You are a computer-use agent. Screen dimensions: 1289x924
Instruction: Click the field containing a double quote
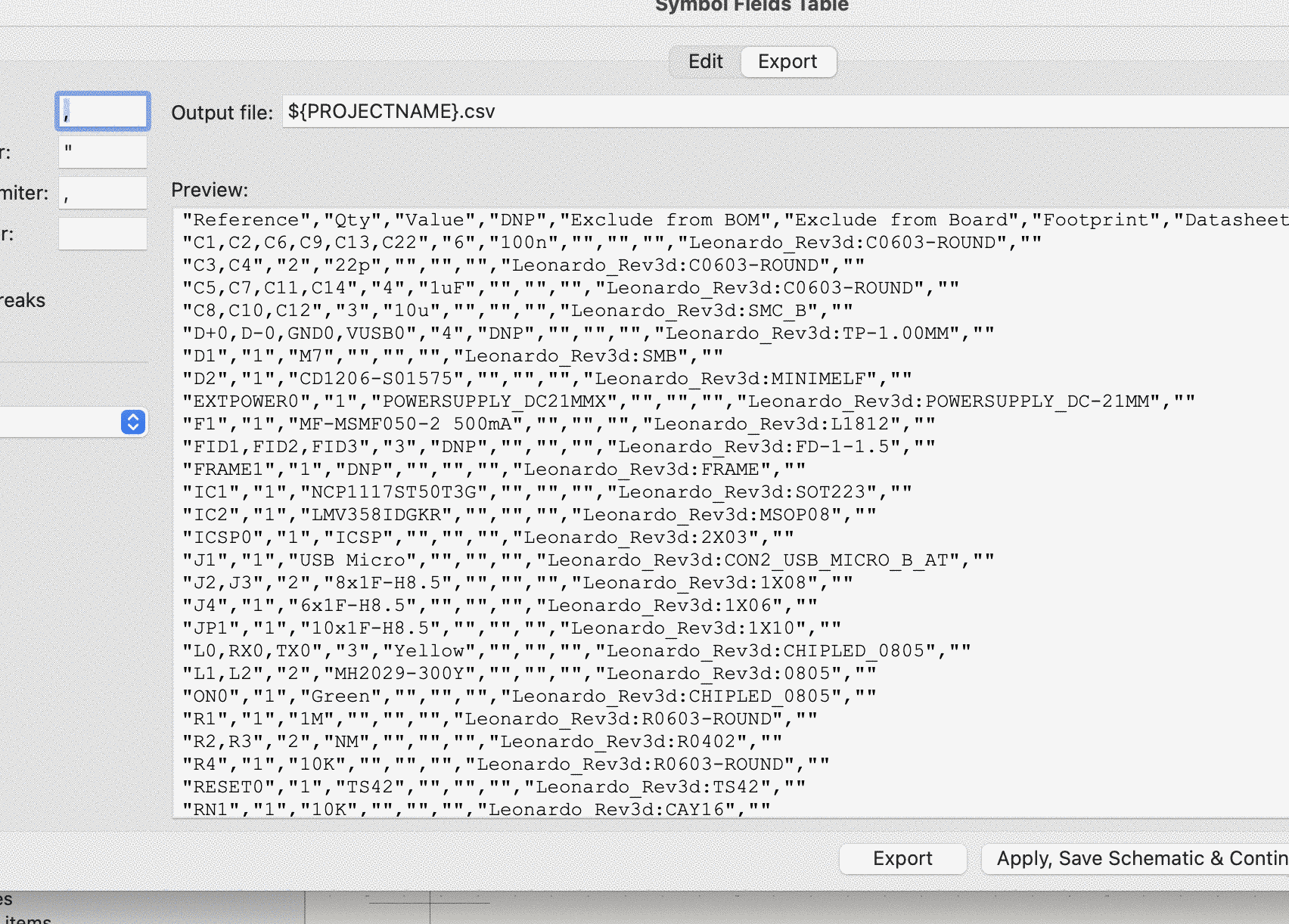[103, 152]
